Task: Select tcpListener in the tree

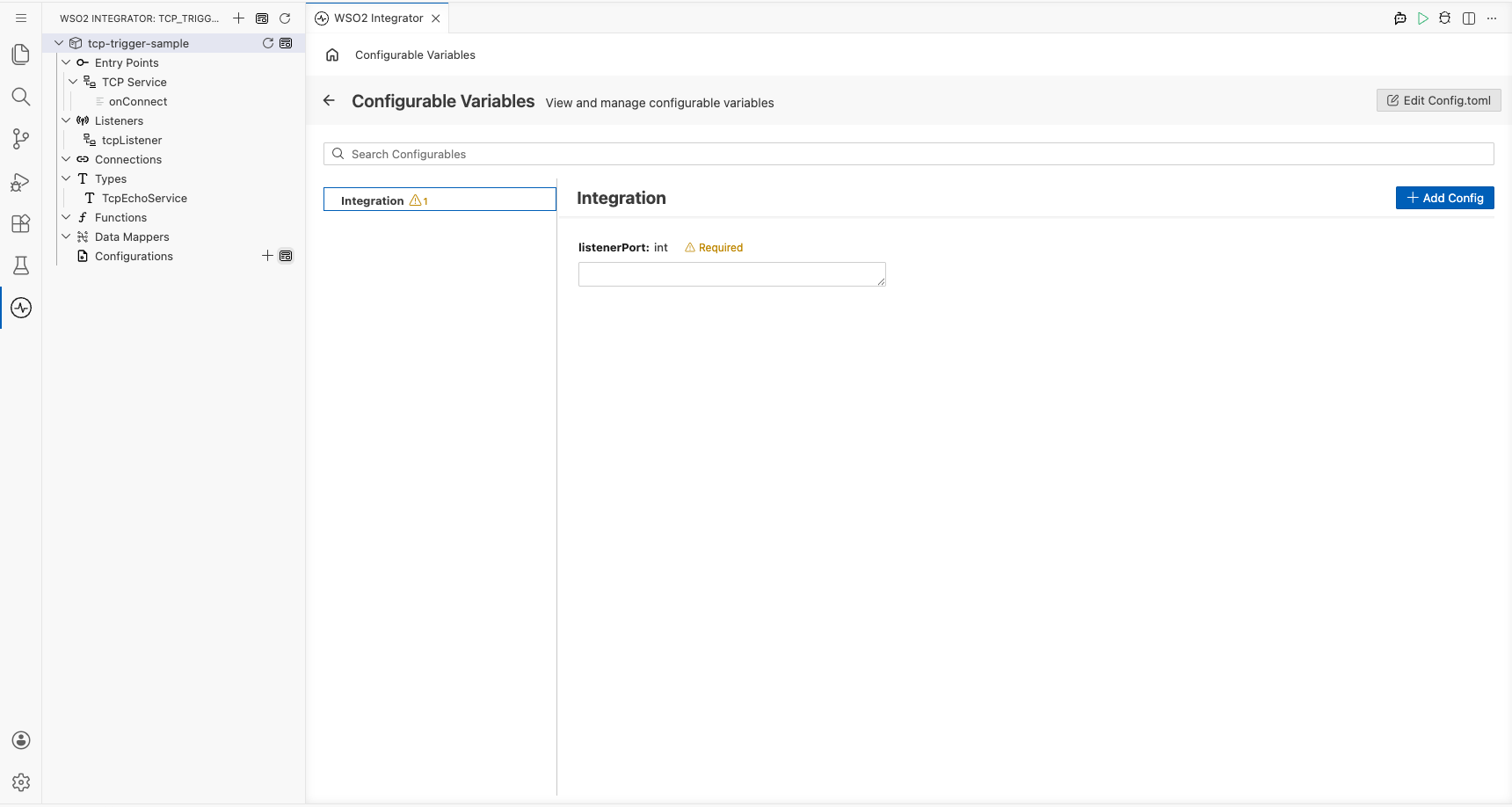Action: coord(132,140)
